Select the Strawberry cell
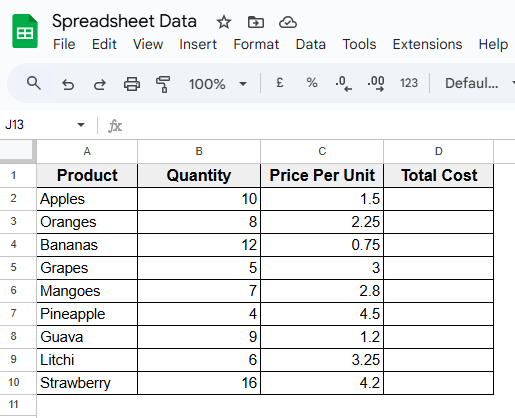515x418 pixels. (x=87, y=383)
